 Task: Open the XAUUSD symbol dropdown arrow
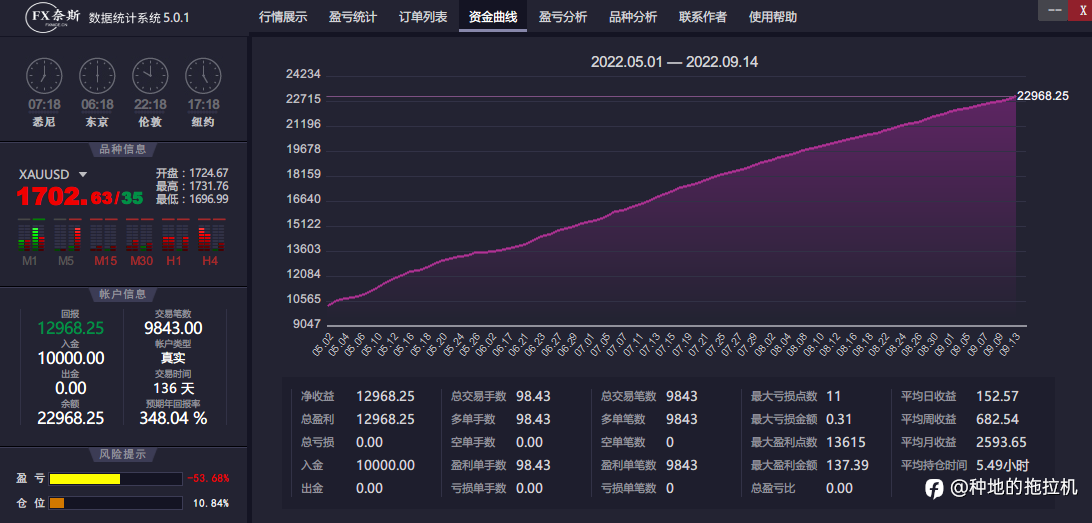tap(83, 175)
